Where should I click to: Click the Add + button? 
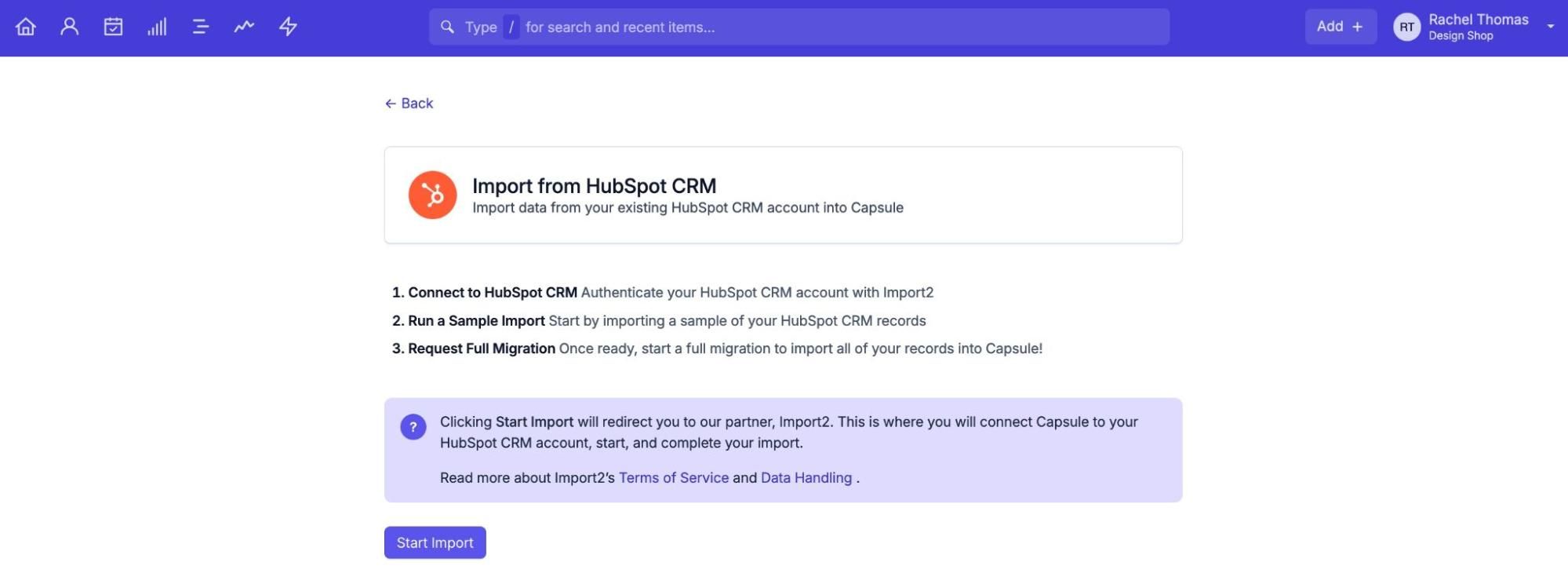tap(1341, 27)
